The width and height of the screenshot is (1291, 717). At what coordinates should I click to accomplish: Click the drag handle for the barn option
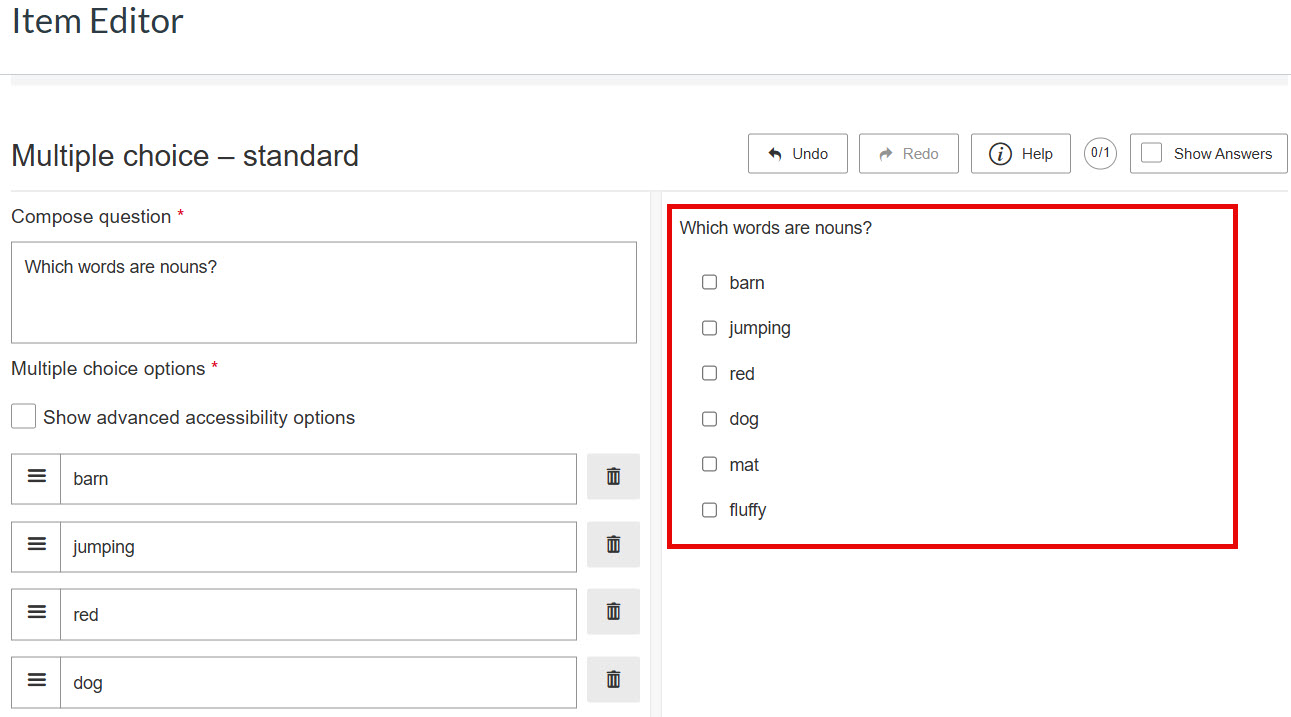coord(36,478)
